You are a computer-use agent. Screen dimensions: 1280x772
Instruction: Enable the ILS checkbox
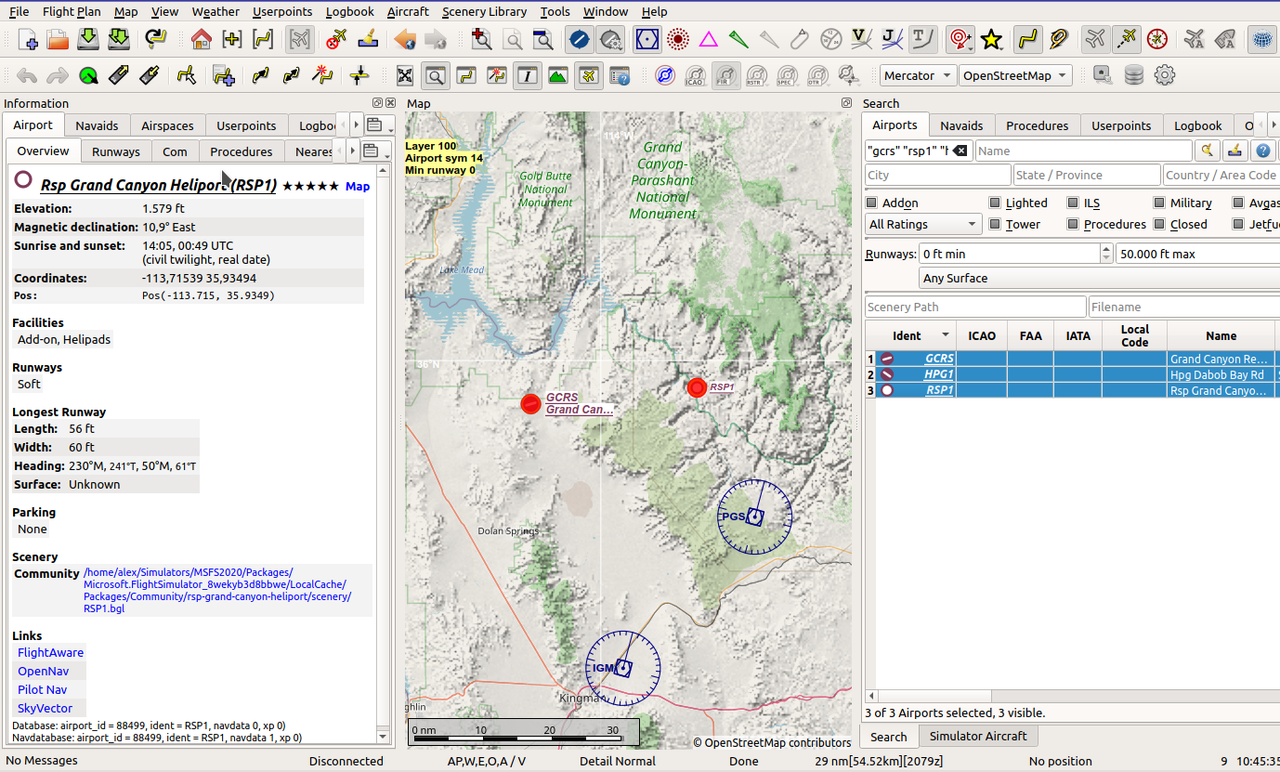pyautogui.click(x=1073, y=203)
